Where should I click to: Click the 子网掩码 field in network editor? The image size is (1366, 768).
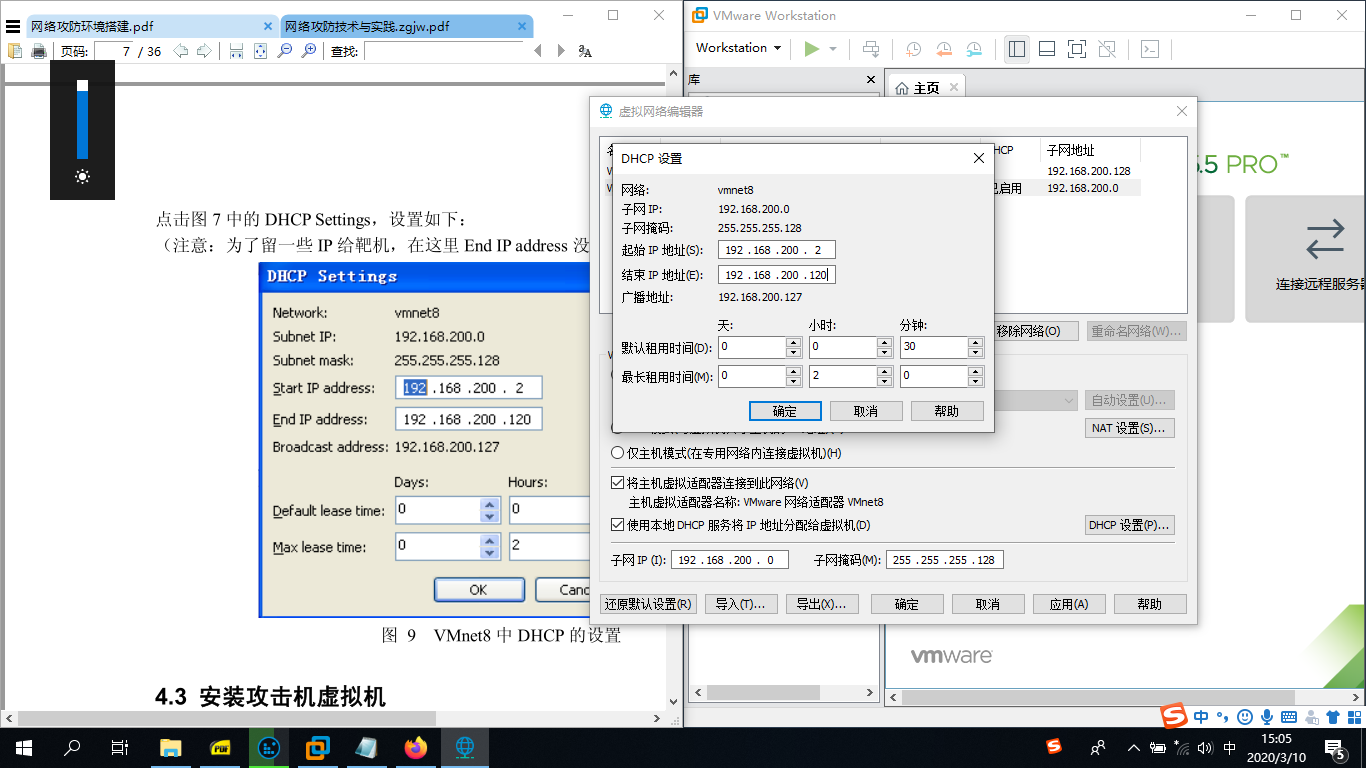click(x=944, y=560)
